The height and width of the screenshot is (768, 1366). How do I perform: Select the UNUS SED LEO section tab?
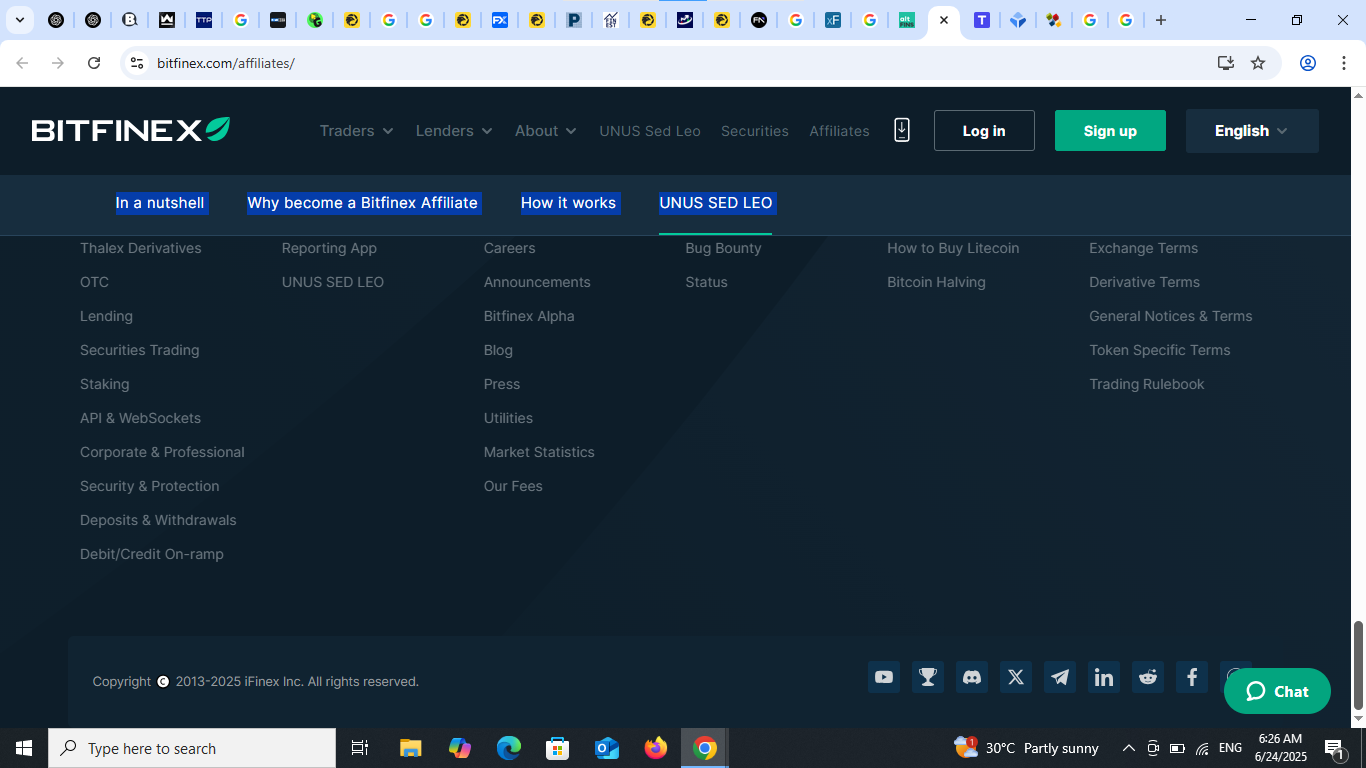716,203
